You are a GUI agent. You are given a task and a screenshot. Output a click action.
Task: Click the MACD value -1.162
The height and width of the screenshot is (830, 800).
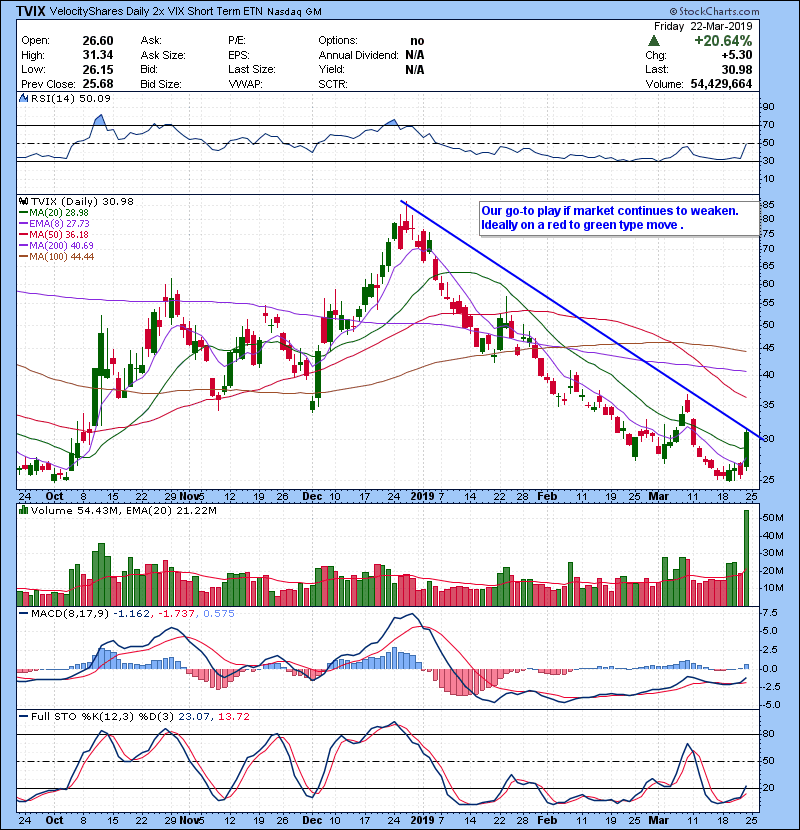pyautogui.click(x=131, y=614)
